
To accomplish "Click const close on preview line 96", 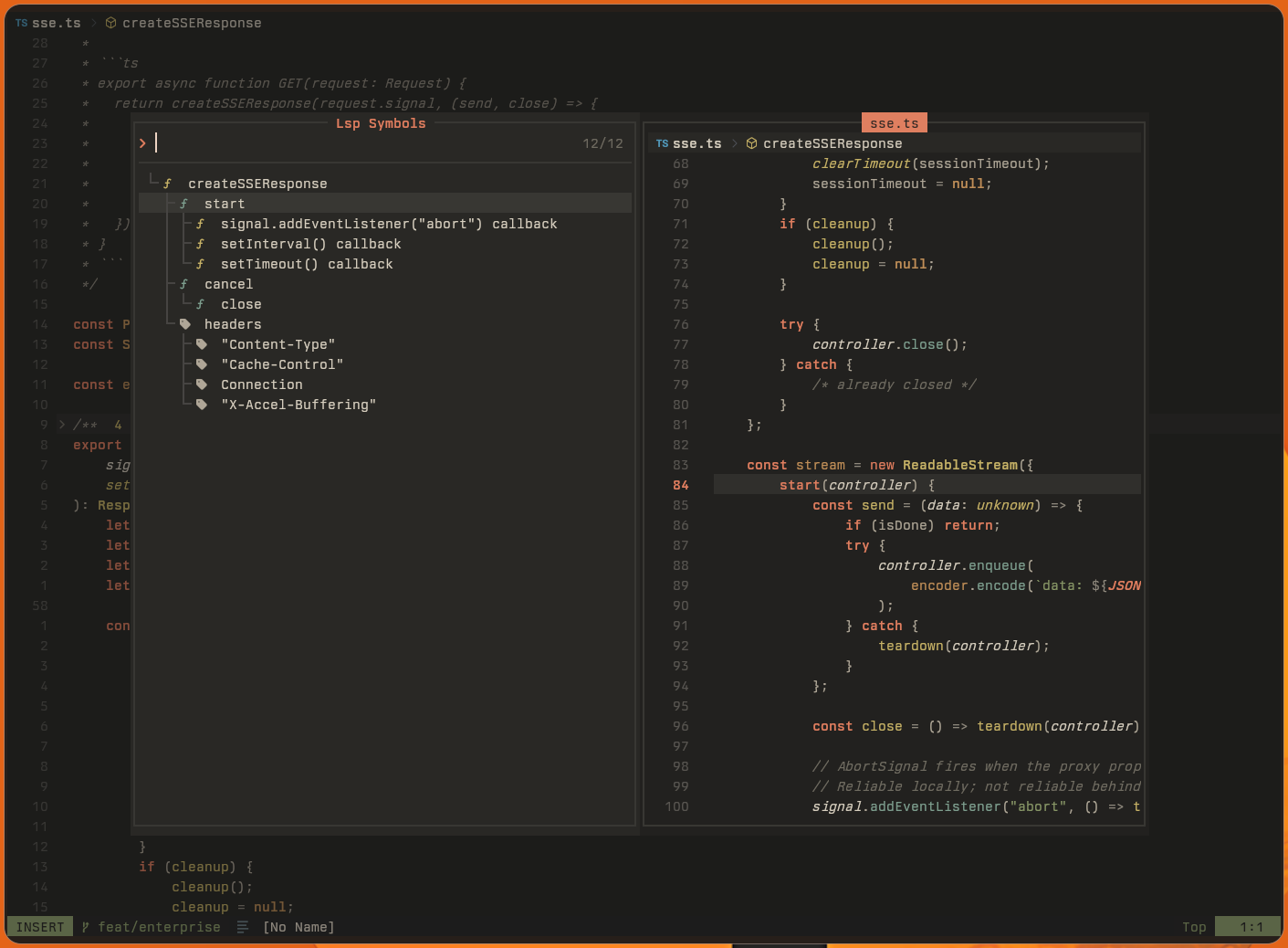I will 857,726.
